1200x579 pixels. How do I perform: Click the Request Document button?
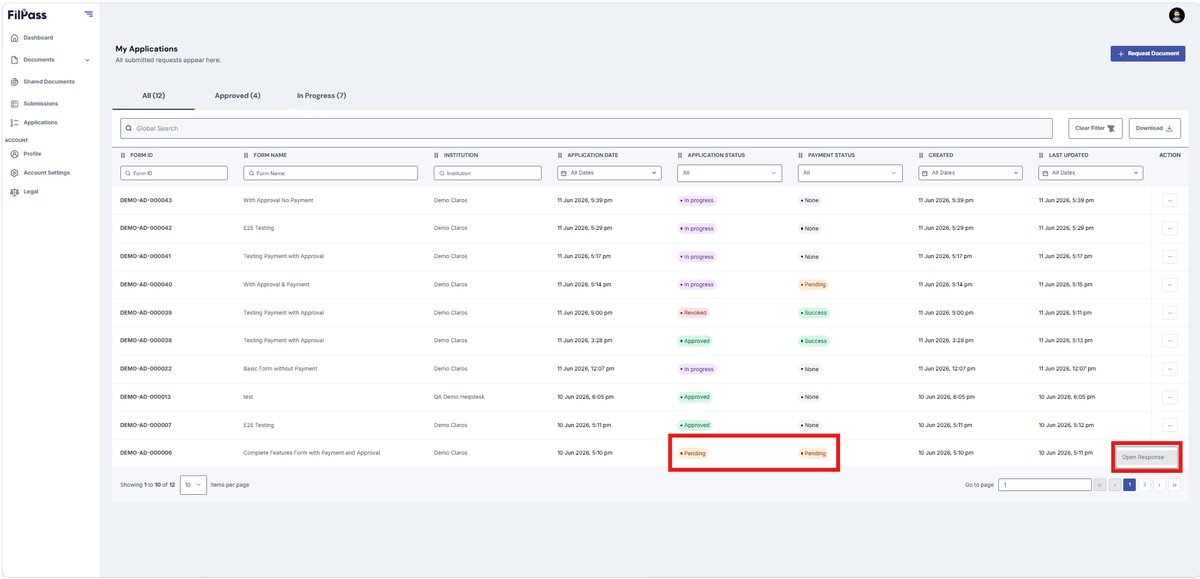click(x=1148, y=53)
